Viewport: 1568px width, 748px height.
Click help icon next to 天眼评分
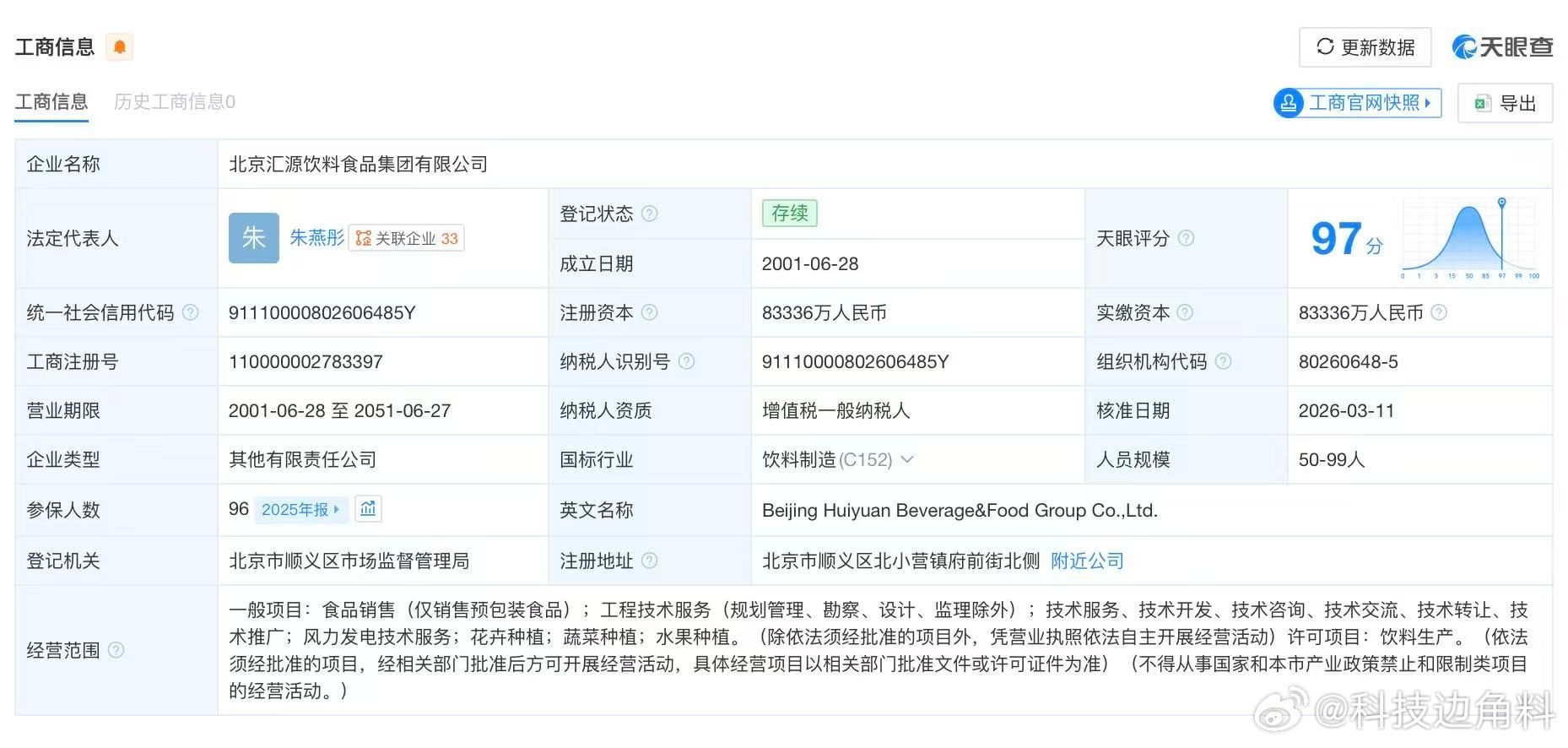[1186, 238]
